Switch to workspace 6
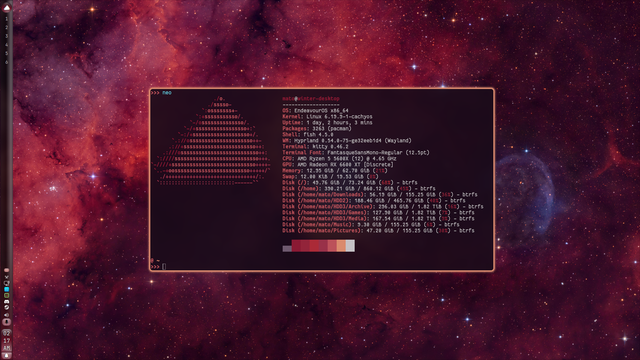 [7, 62]
